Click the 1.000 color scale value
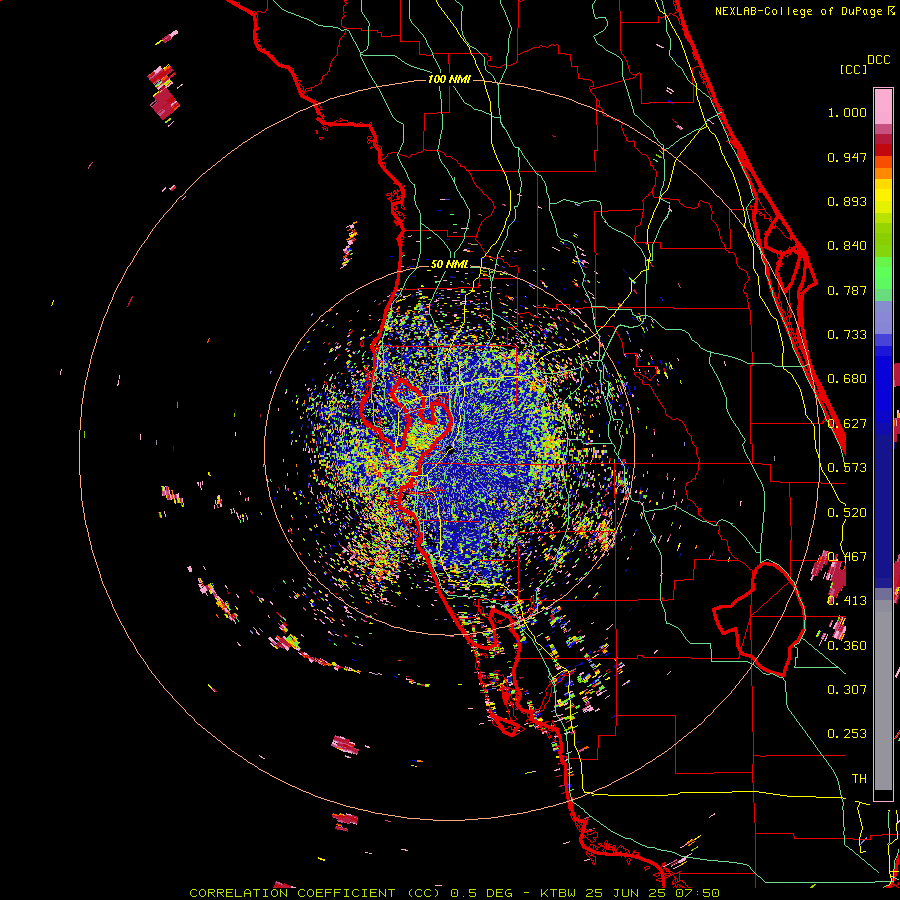900x900 pixels. pos(847,112)
